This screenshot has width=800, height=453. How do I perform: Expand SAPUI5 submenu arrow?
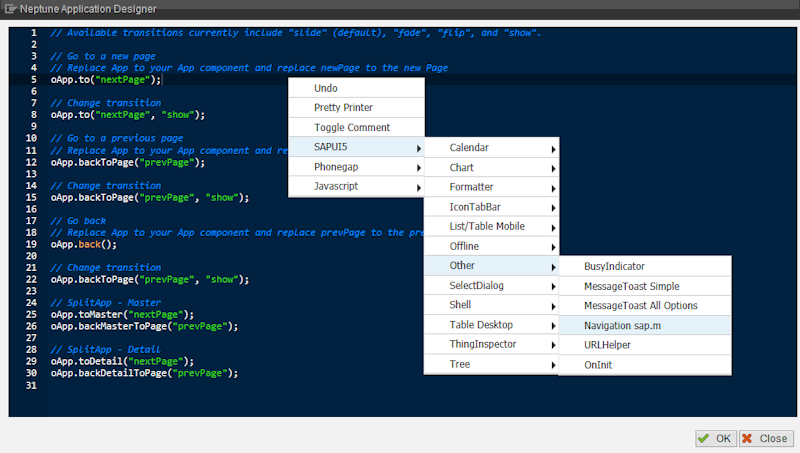click(418, 148)
